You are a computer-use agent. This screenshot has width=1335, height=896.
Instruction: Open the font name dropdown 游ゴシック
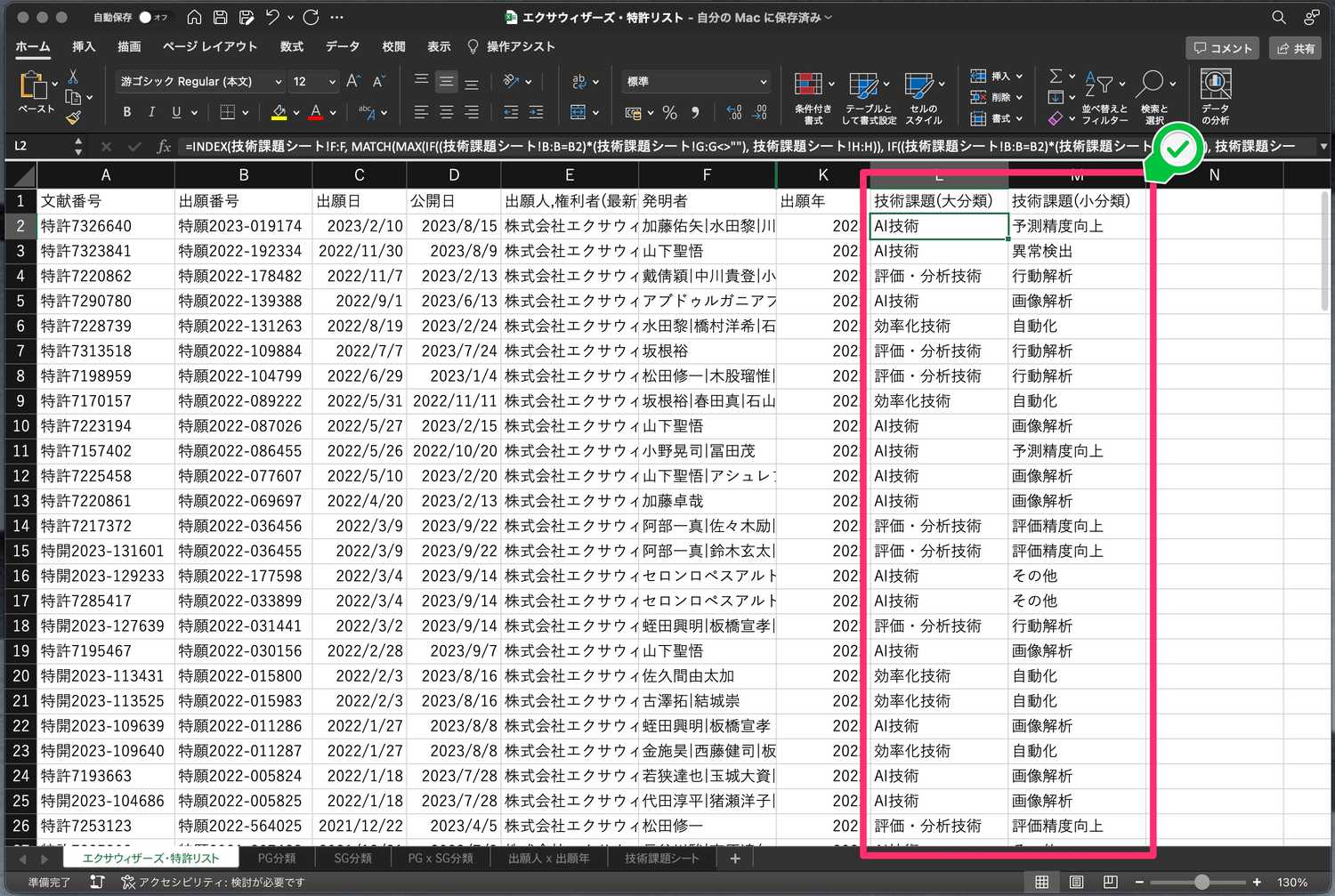[x=278, y=82]
